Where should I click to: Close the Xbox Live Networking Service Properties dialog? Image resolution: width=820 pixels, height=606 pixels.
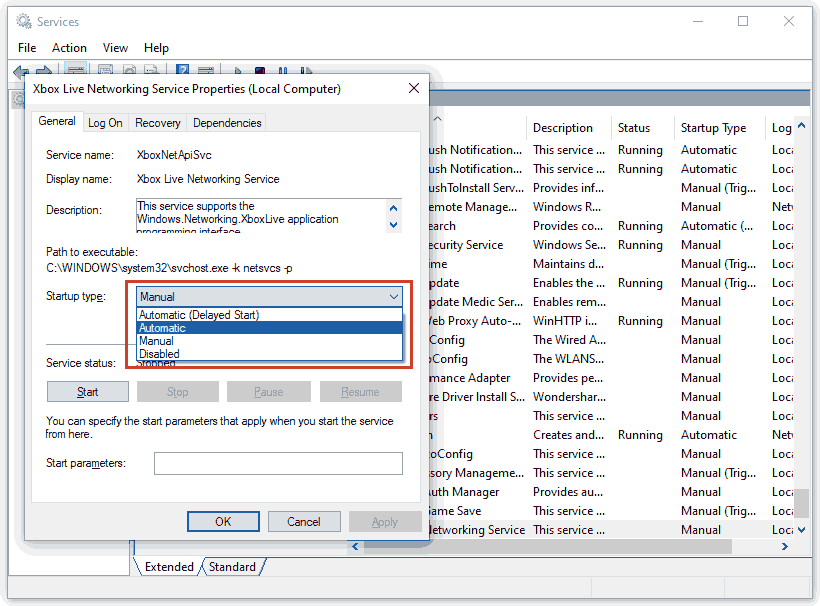tap(414, 88)
